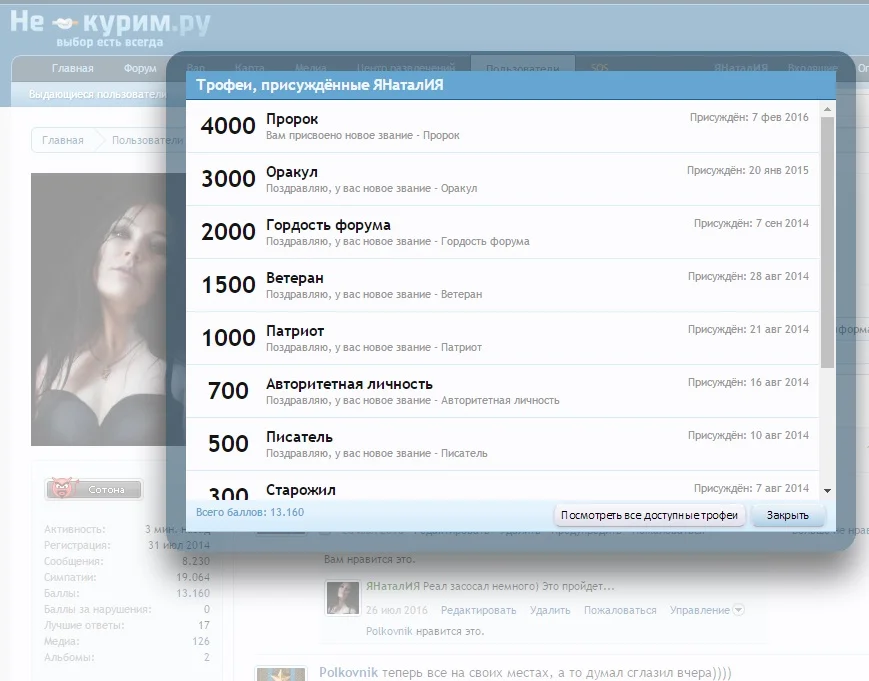
Task: Click the Главная breadcrumb link
Action: 63,140
